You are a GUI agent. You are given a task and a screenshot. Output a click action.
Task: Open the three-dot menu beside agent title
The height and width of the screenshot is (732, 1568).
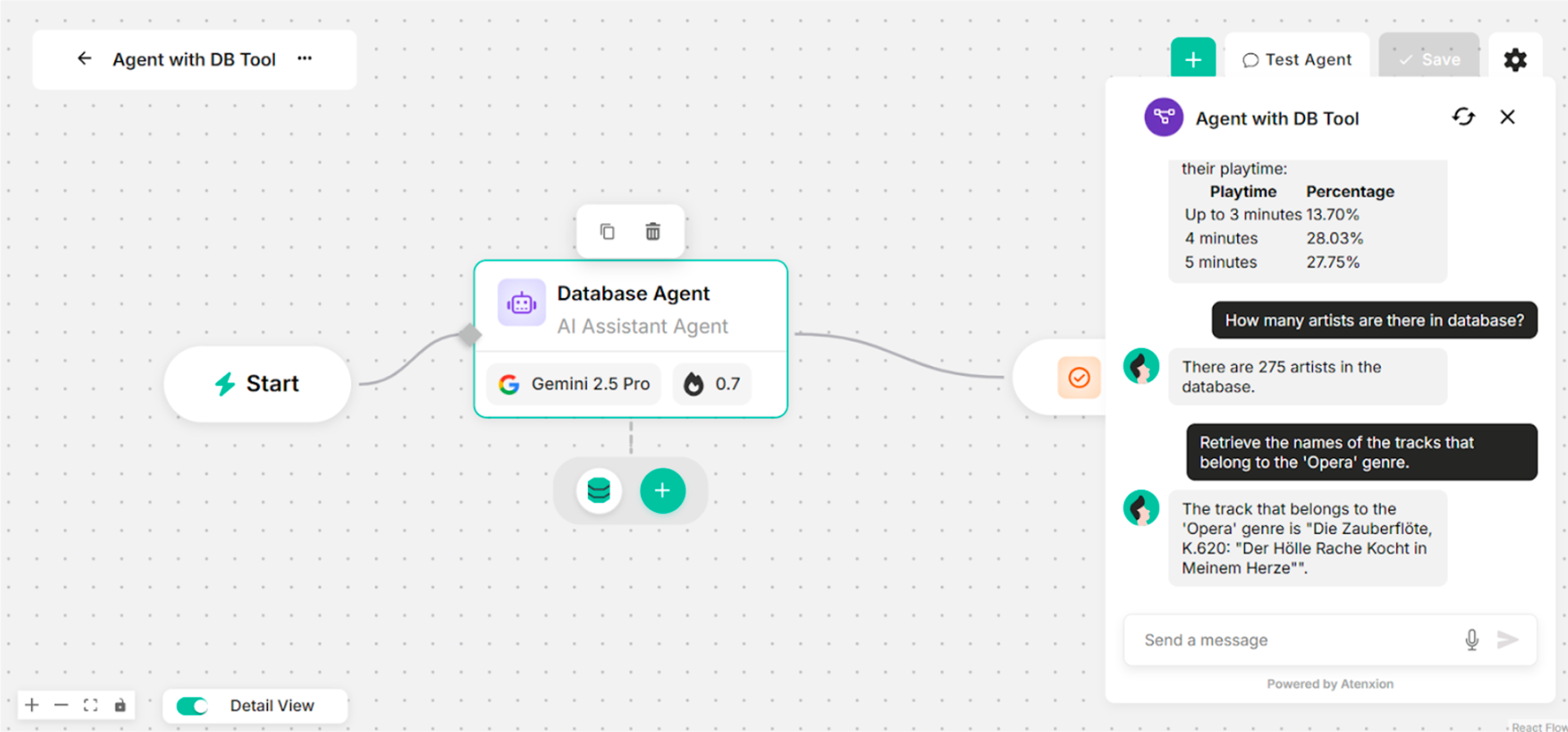pyautogui.click(x=304, y=58)
